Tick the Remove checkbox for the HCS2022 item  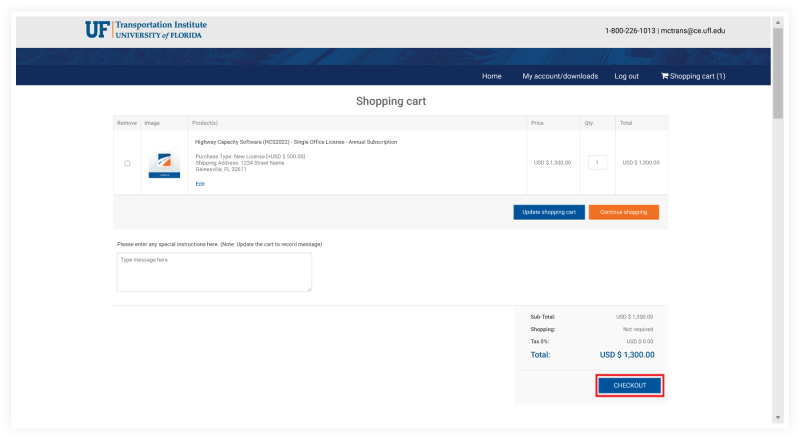127,163
